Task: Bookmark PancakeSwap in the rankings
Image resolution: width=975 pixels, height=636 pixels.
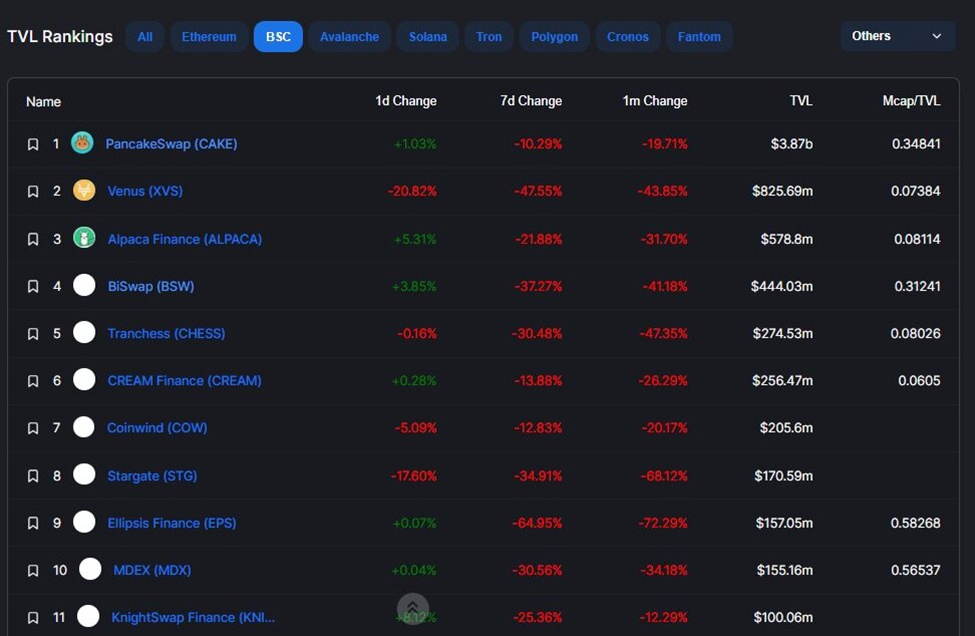Action: [33, 144]
